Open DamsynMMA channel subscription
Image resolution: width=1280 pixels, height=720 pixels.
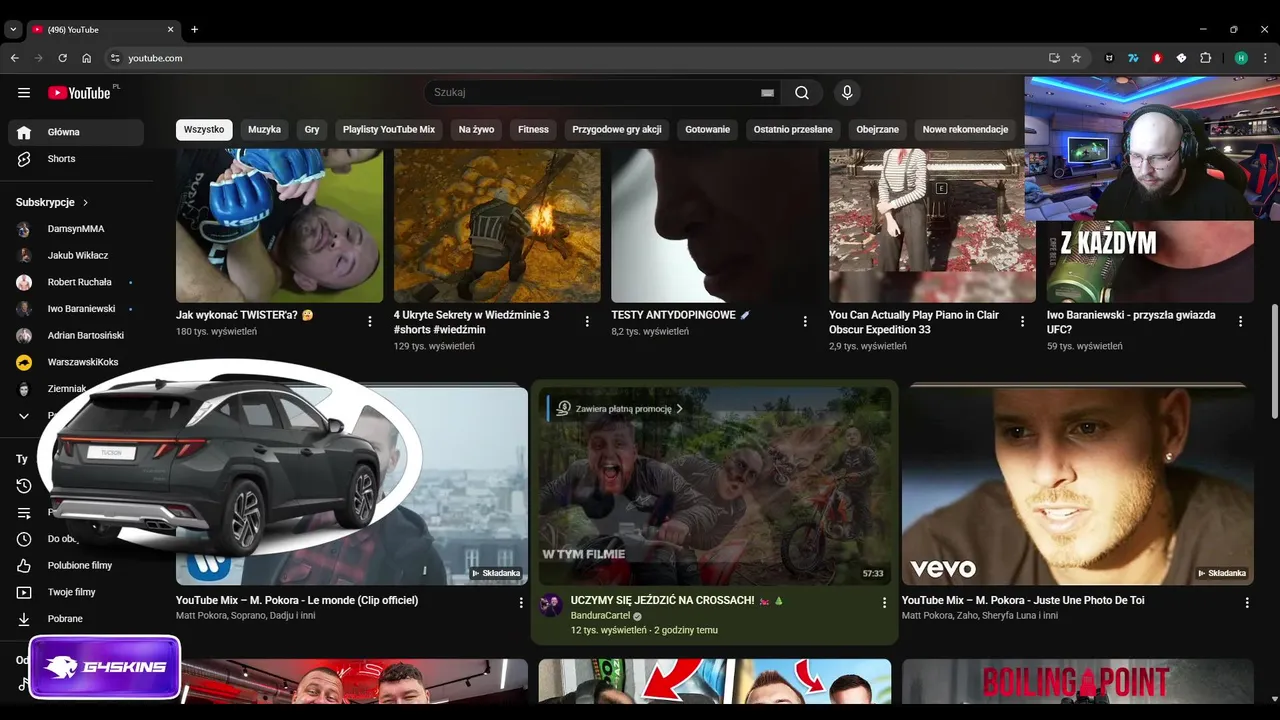pos(76,229)
